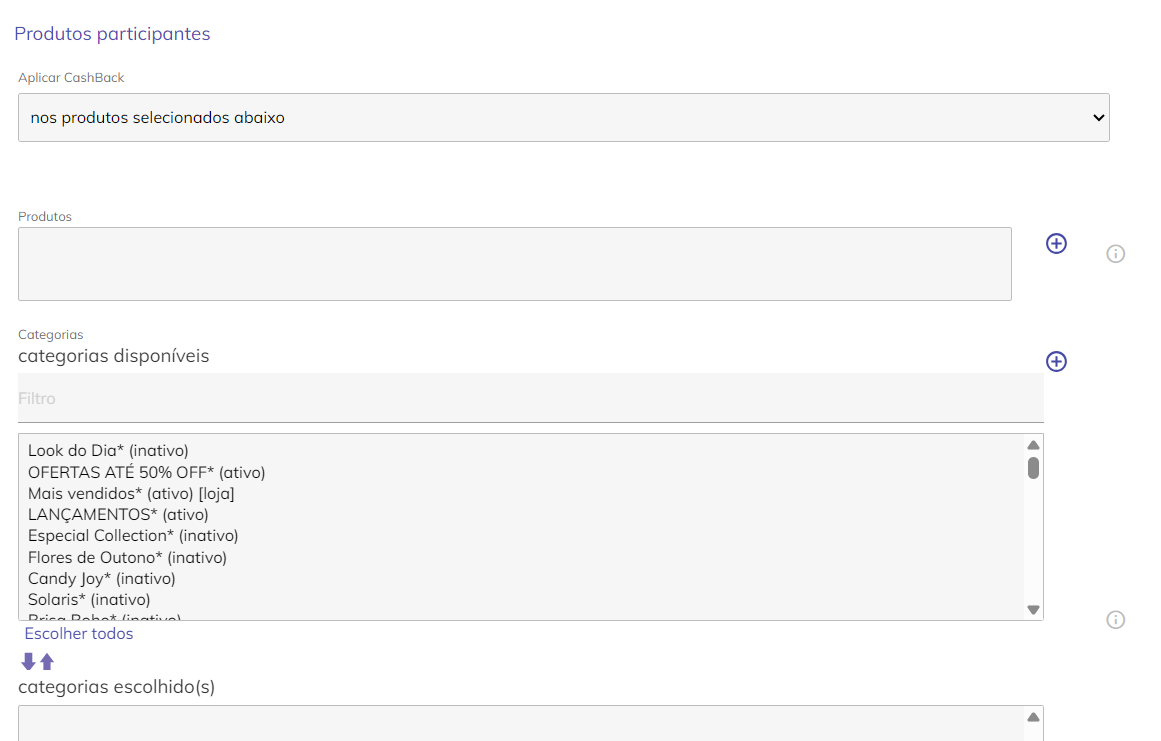
Task: Select Especial Collection* (inativo) category
Action: (x=133, y=536)
